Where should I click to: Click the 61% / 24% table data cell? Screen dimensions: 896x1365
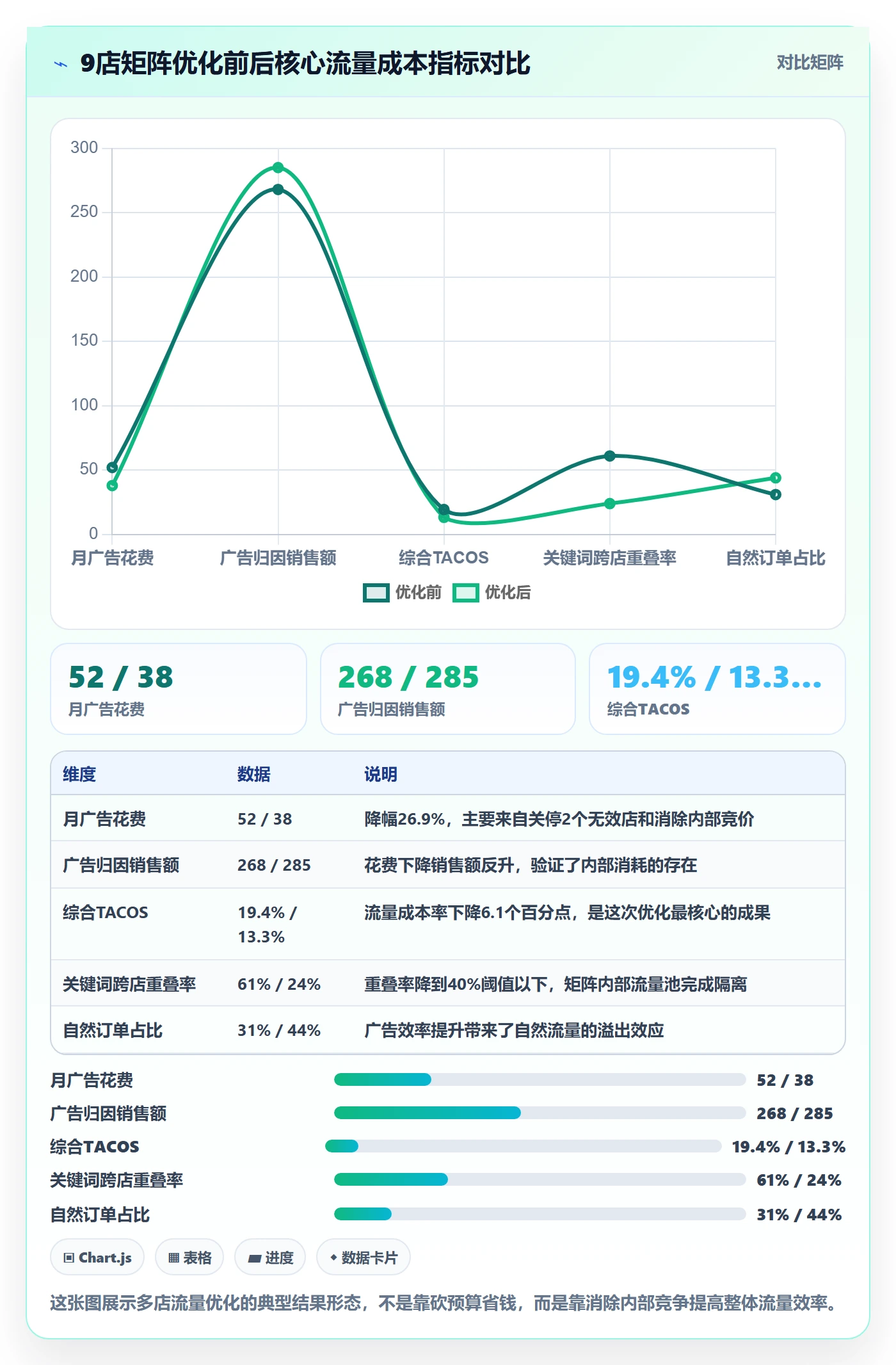tap(279, 985)
